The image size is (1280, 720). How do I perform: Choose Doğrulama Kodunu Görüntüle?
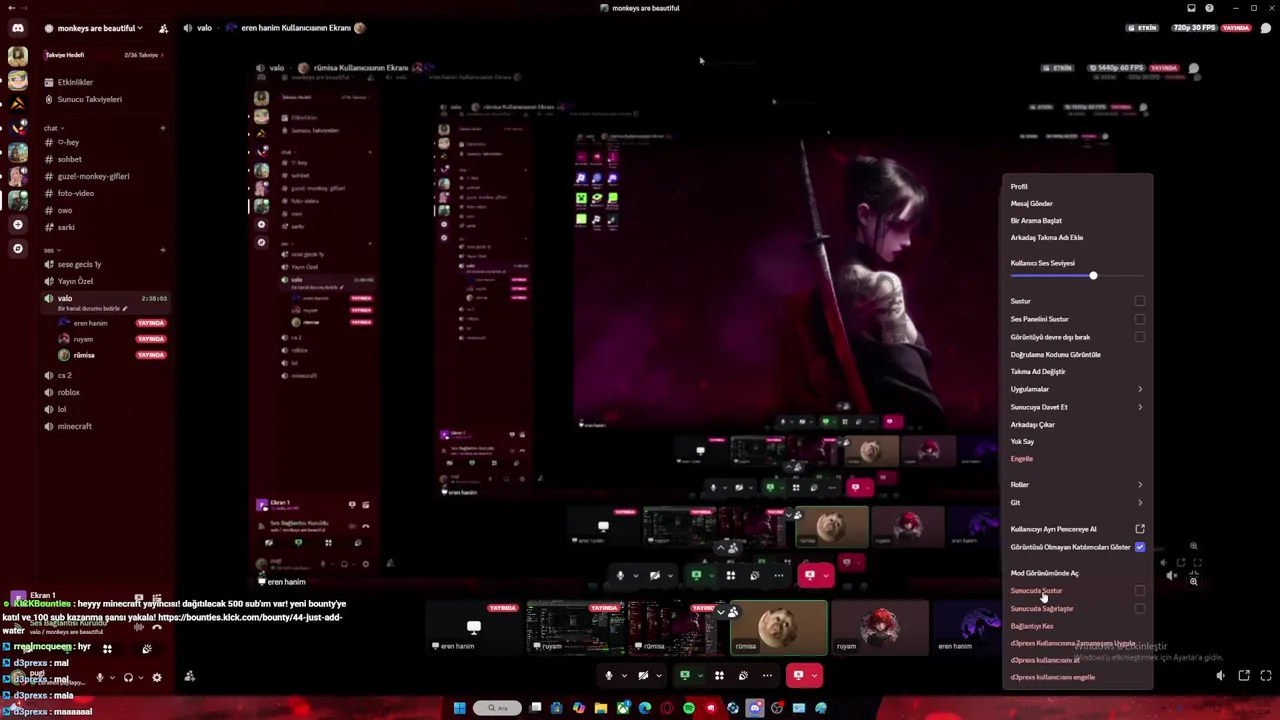pyautogui.click(x=1055, y=355)
